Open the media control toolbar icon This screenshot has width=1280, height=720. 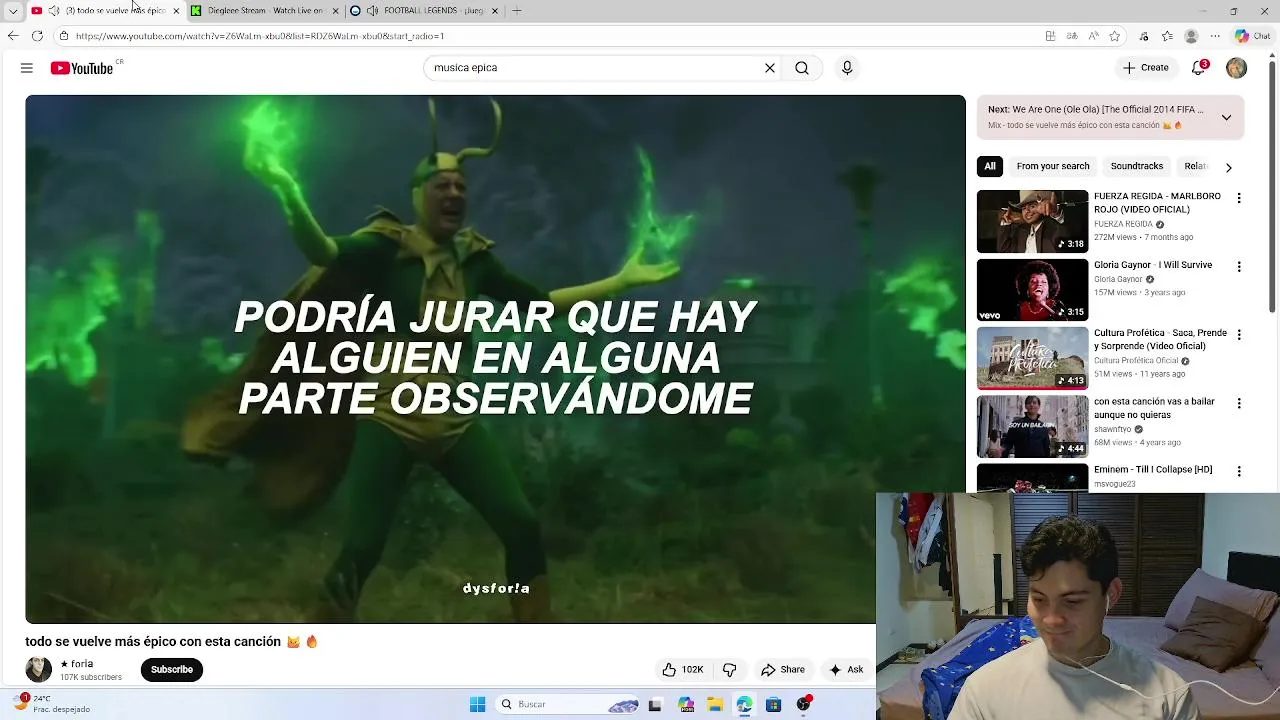(1144, 36)
